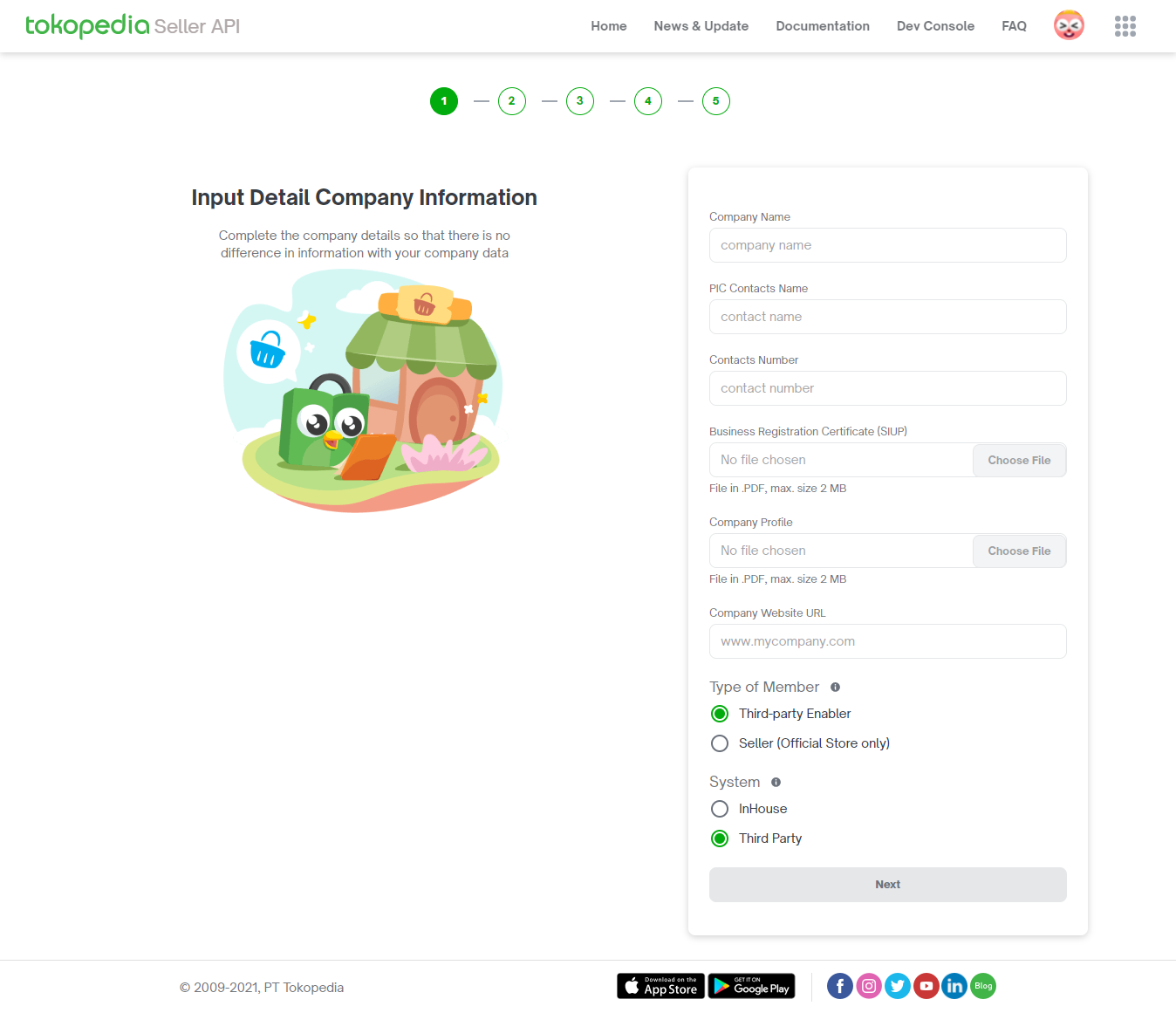Click step 3 in the progress indicator
The image size is (1176, 1013).
pyautogui.click(x=580, y=101)
